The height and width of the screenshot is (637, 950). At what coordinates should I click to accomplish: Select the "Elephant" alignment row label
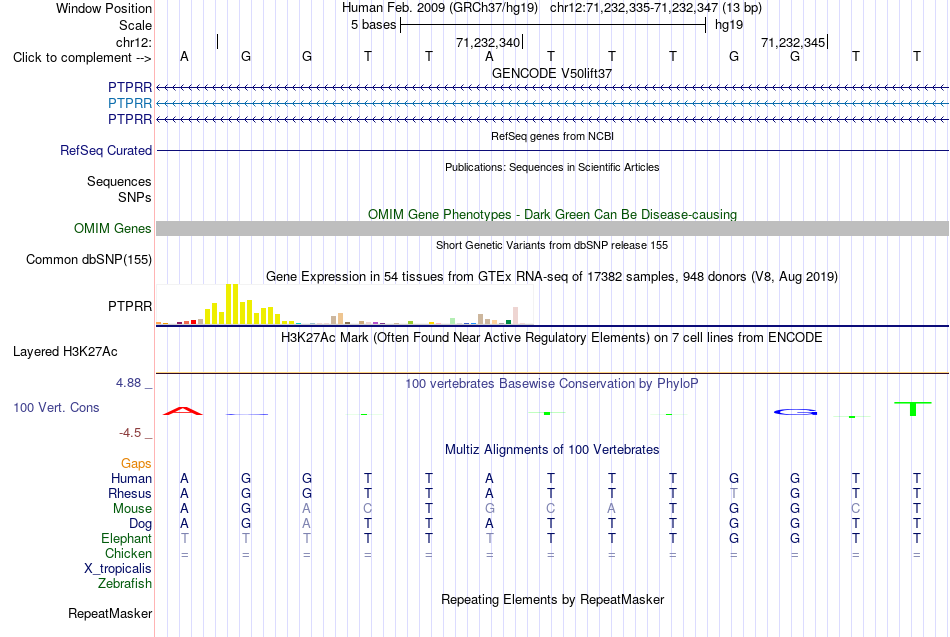tap(126, 539)
